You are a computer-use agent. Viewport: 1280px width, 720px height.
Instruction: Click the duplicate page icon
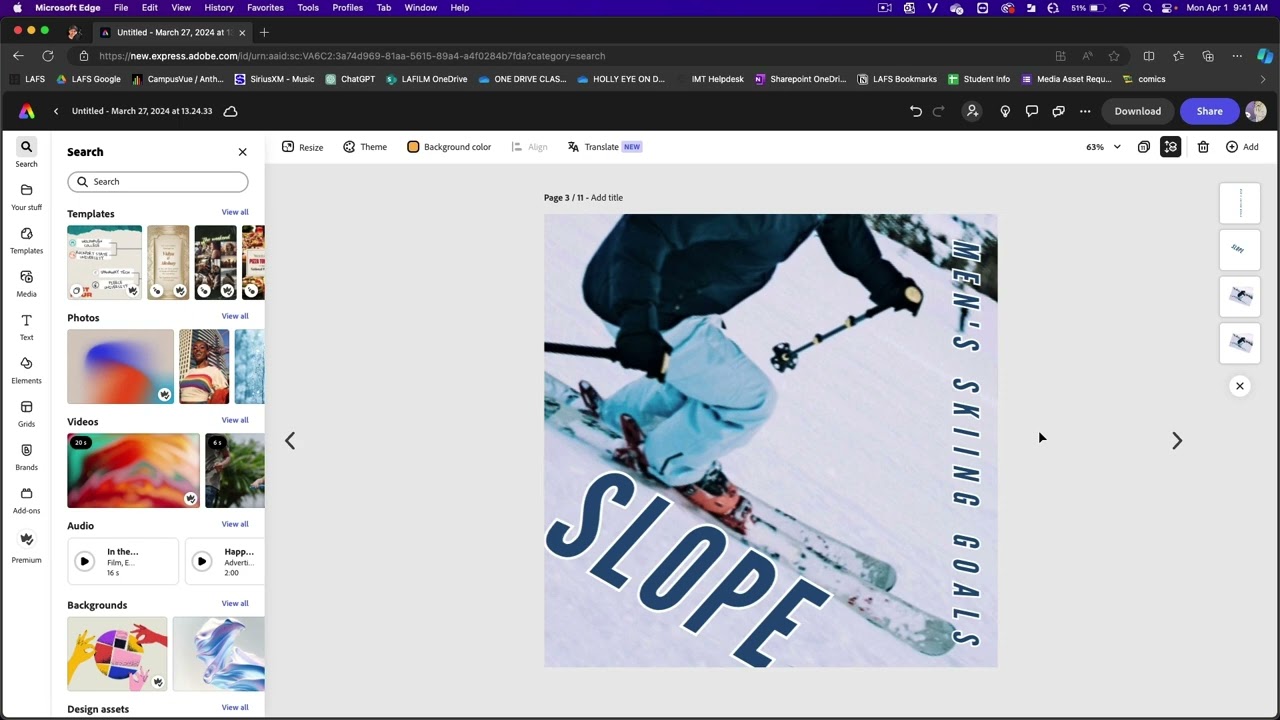coord(1144,147)
